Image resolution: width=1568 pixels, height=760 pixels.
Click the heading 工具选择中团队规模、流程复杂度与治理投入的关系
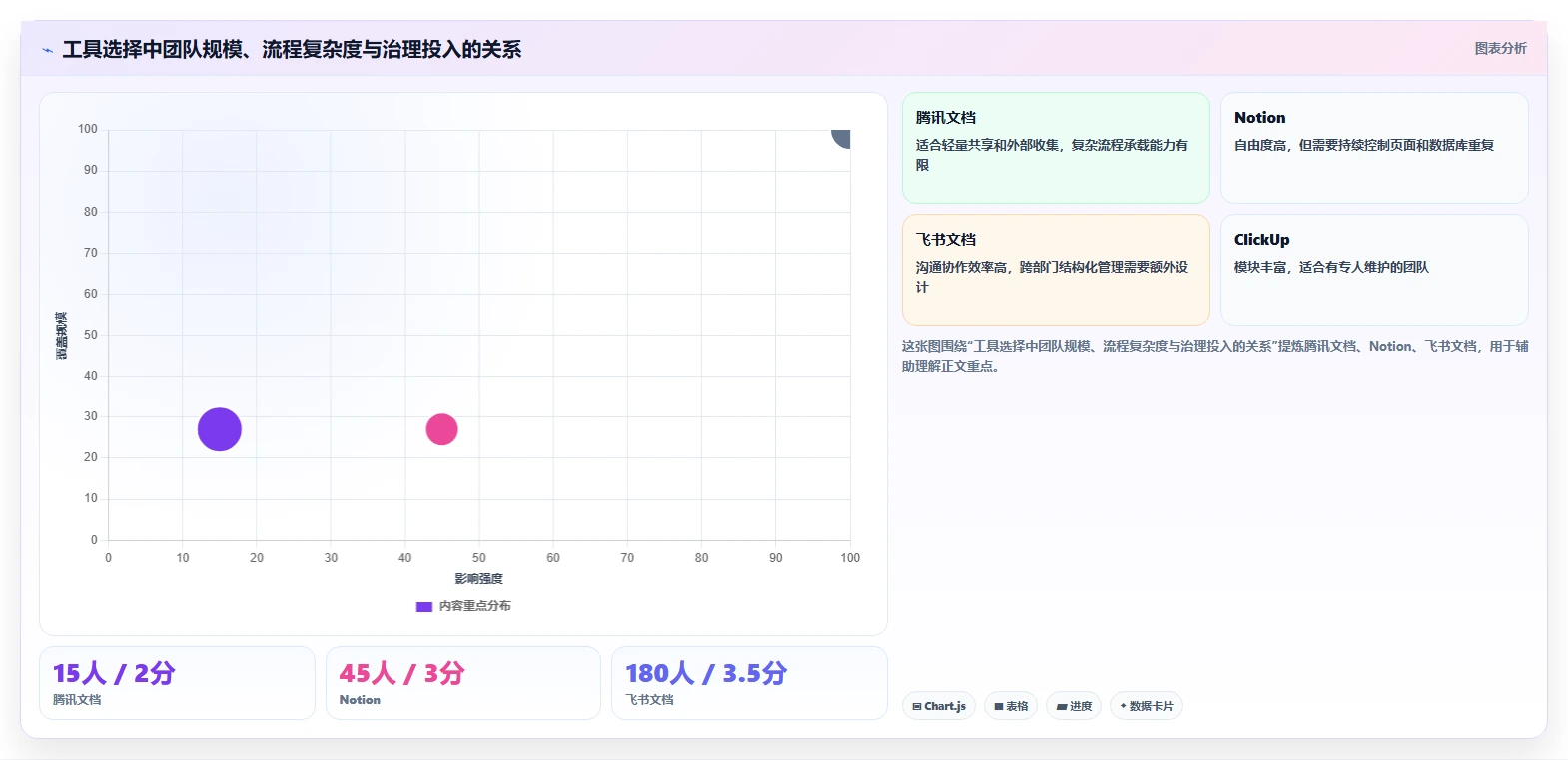(292, 49)
